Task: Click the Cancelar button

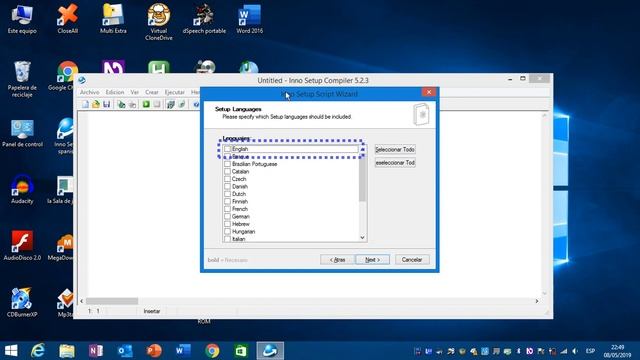Action: click(412, 260)
